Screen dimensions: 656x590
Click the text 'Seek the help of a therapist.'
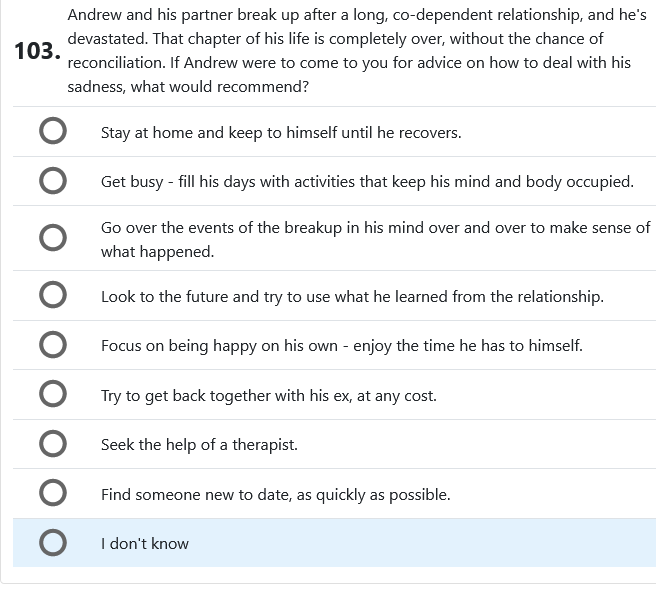click(199, 445)
